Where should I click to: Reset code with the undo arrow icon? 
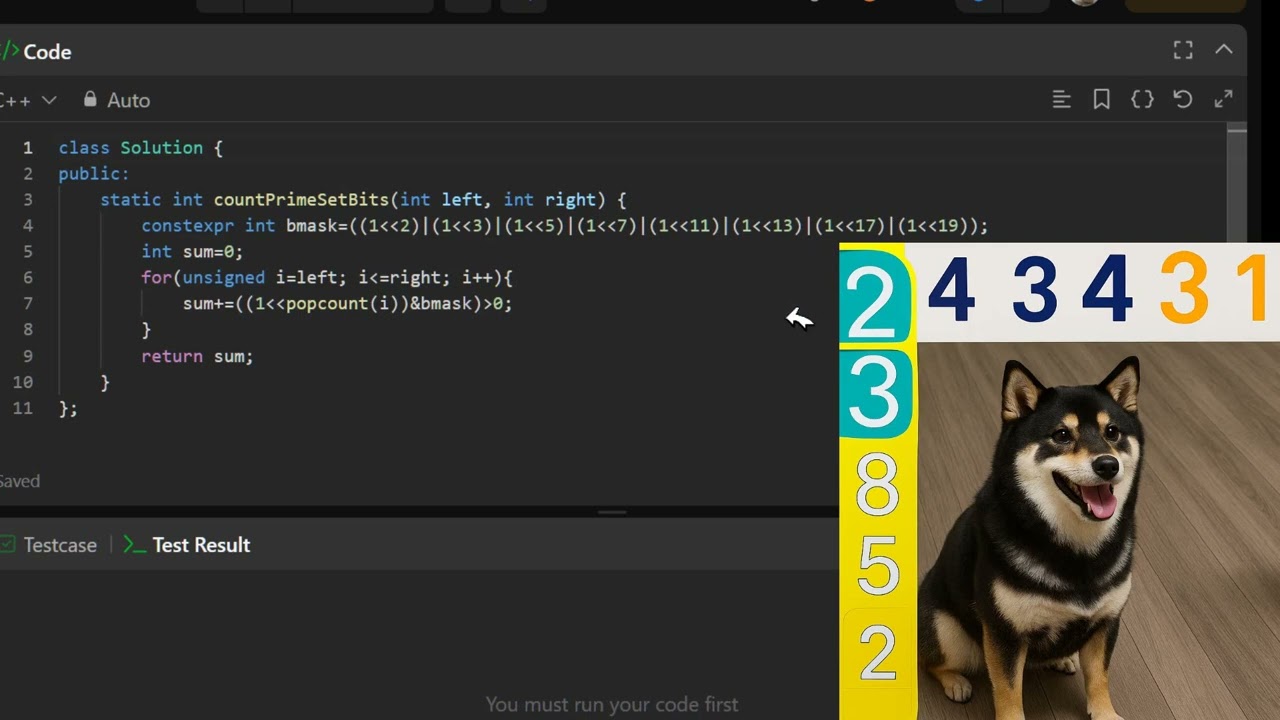tap(1183, 99)
